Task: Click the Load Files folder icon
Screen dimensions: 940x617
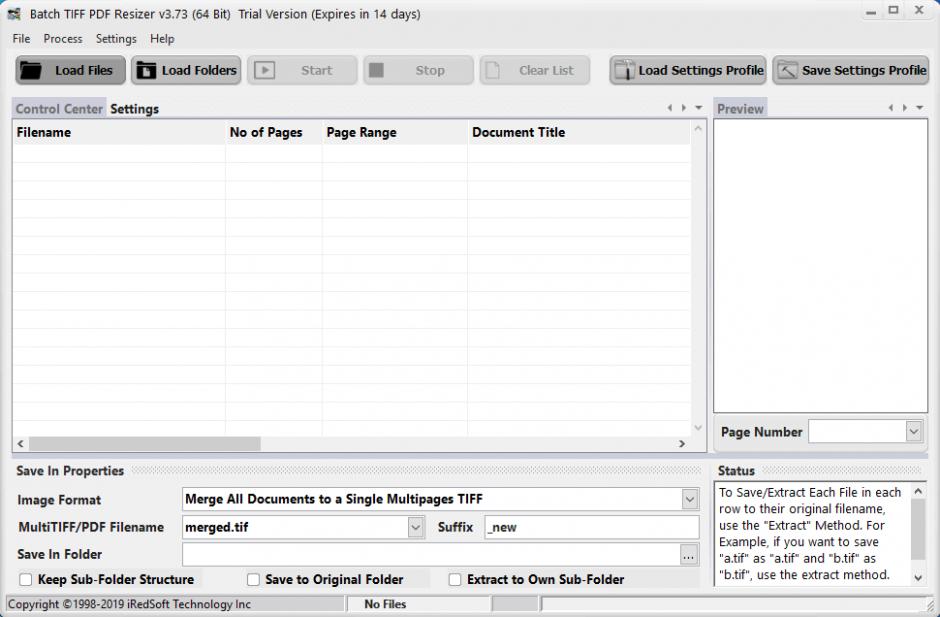Action: [x=31, y=70]
